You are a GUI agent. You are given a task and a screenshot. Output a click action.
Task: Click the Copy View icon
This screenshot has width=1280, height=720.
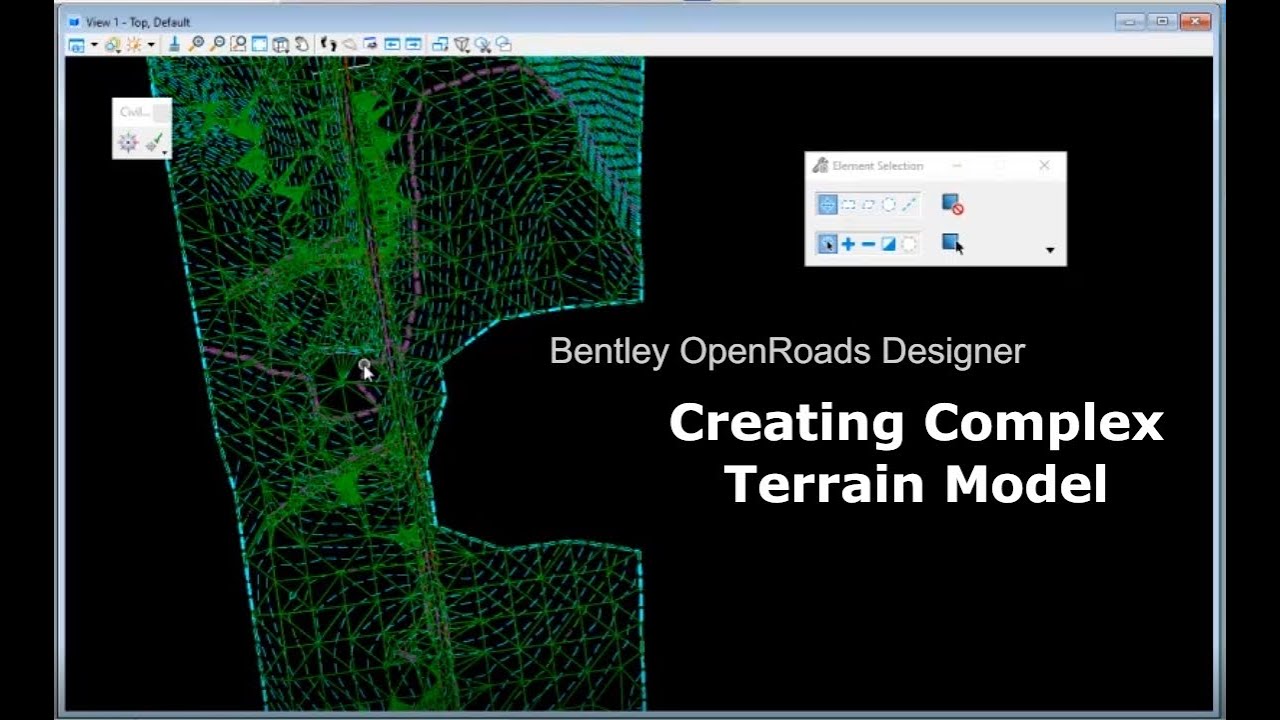440,44
